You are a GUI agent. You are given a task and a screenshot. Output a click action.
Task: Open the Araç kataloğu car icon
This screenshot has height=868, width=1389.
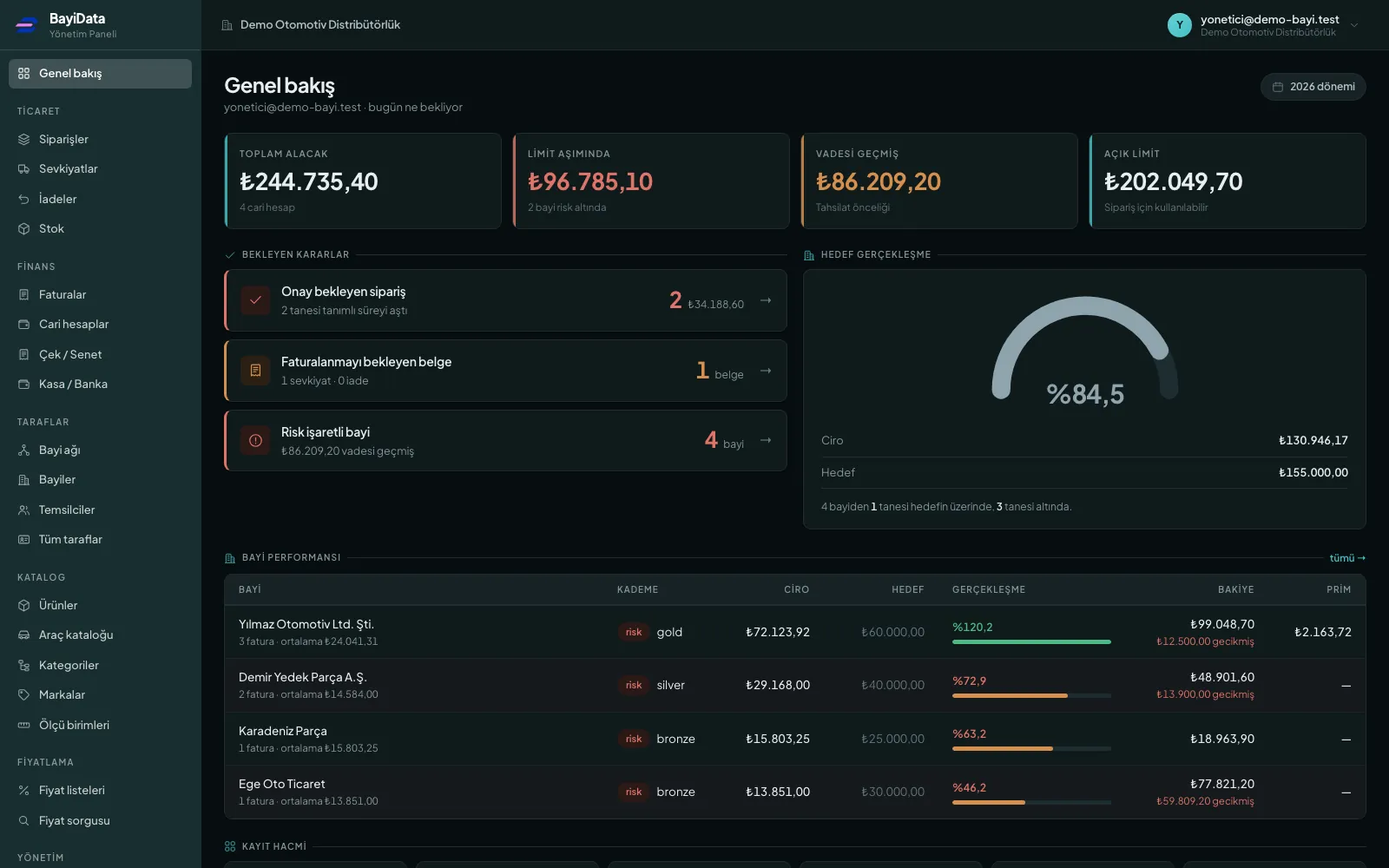tap(23, 635)
